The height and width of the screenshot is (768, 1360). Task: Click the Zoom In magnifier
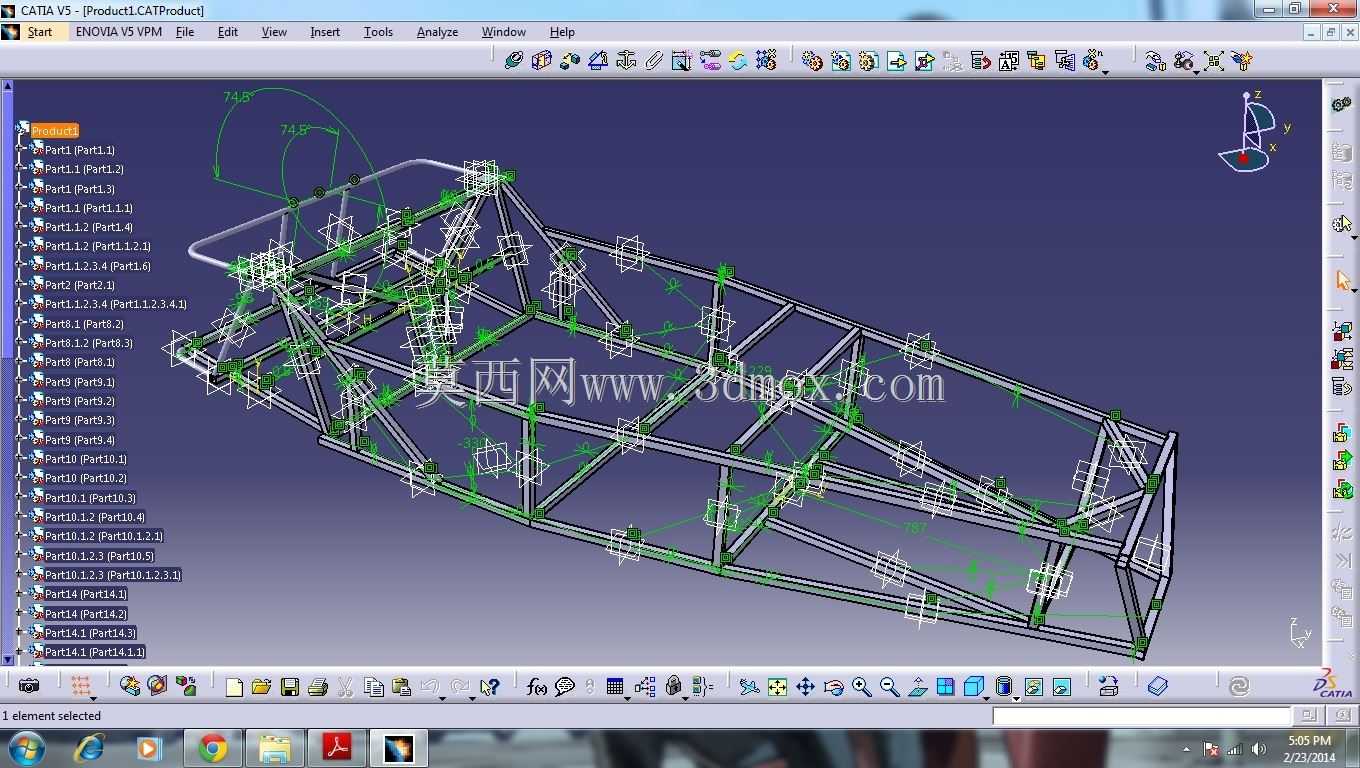tap(861, 687)
